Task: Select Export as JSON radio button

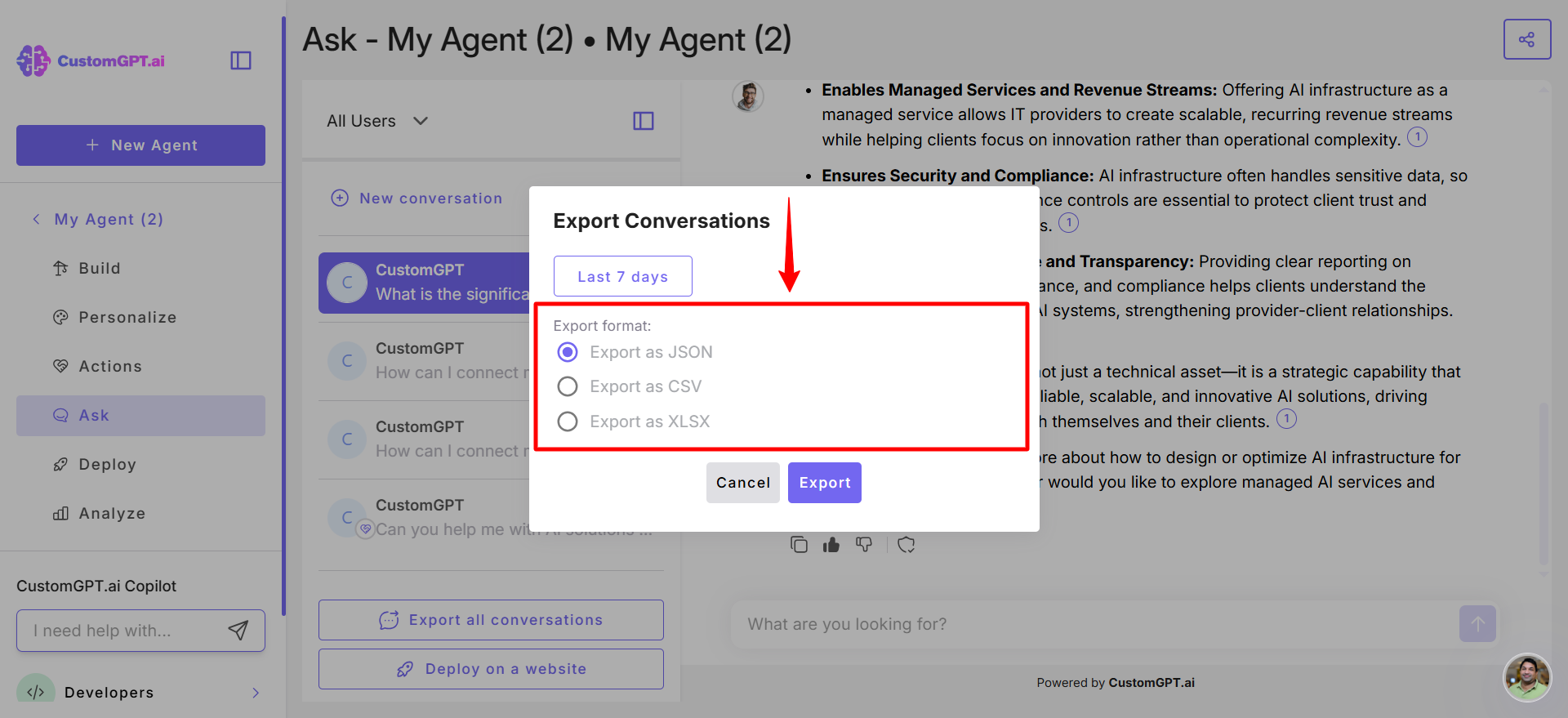Action: pyautogui.click(x=568, y=352)
